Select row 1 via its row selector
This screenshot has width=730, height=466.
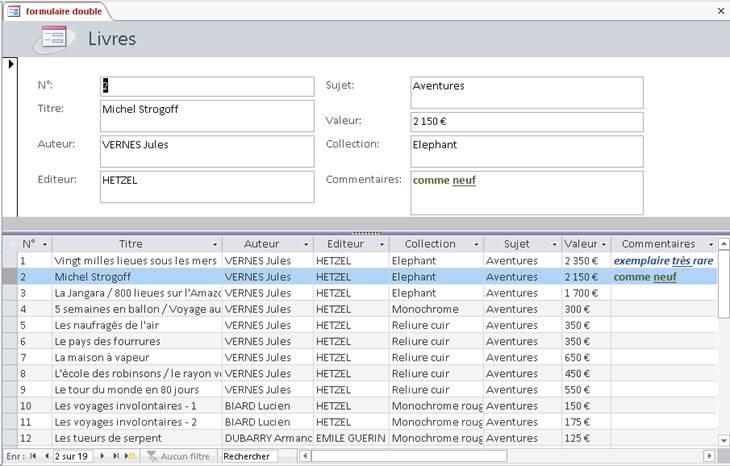10,261
